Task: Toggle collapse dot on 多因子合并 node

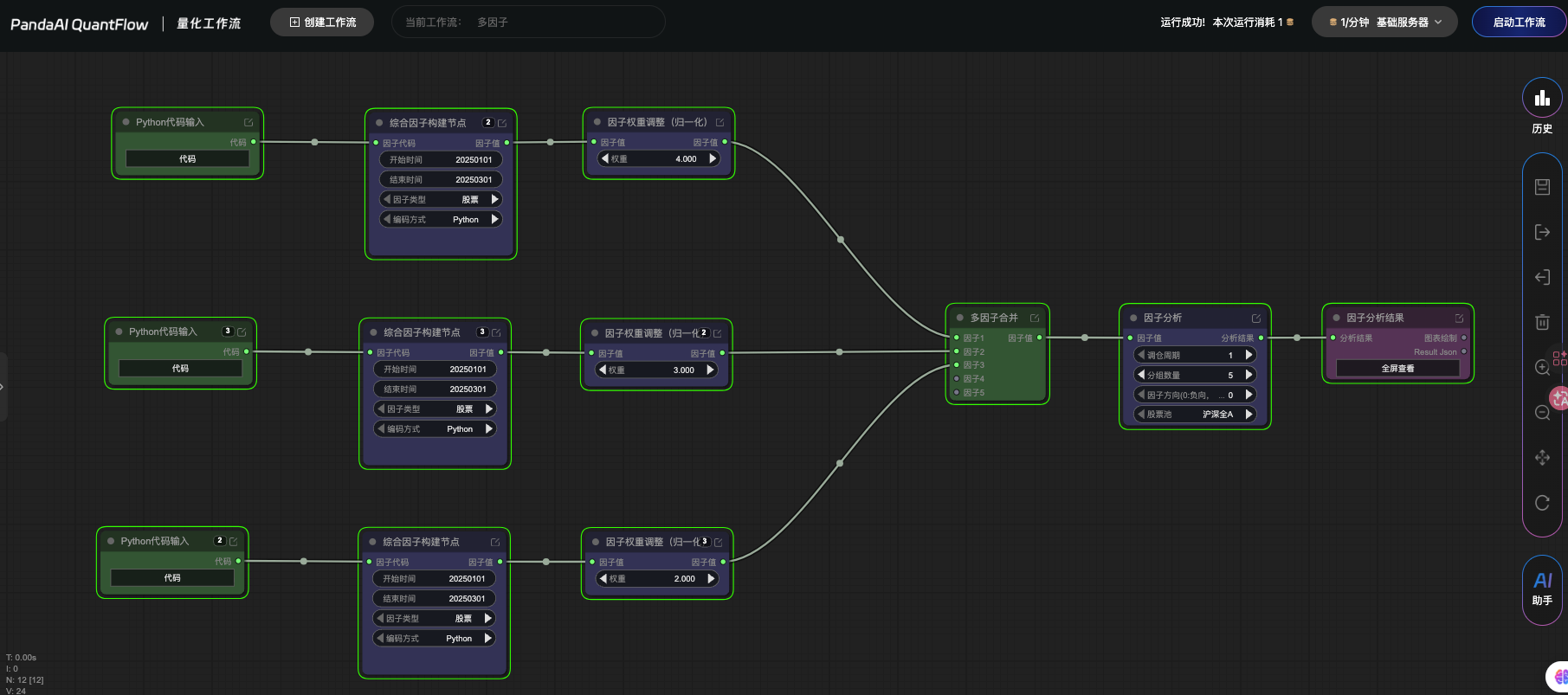Action: click(x=959, y=318)
